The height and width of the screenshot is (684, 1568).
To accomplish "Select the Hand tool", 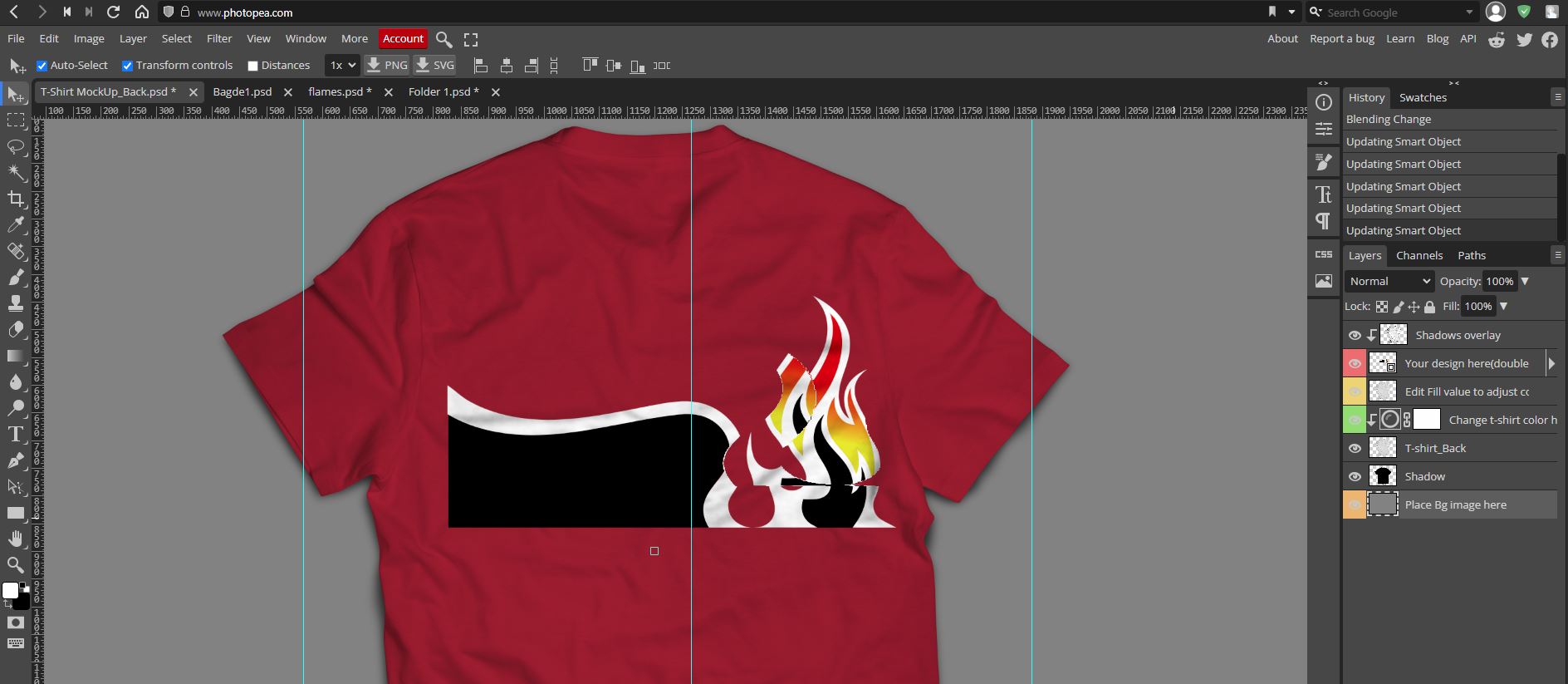I will [x=16, y=539].
